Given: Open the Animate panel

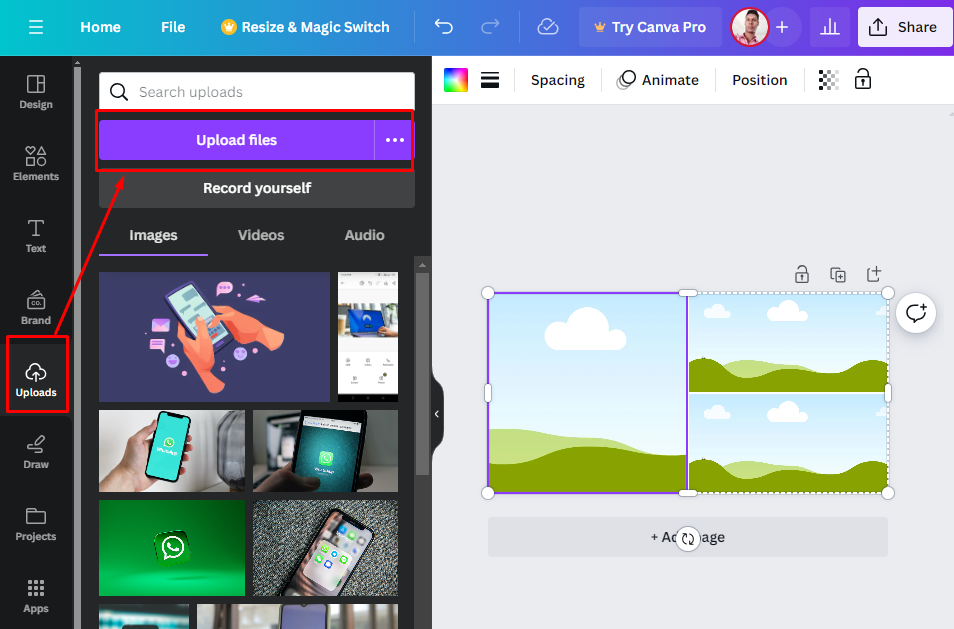Looking at the screenshot, I should (658, 80).
